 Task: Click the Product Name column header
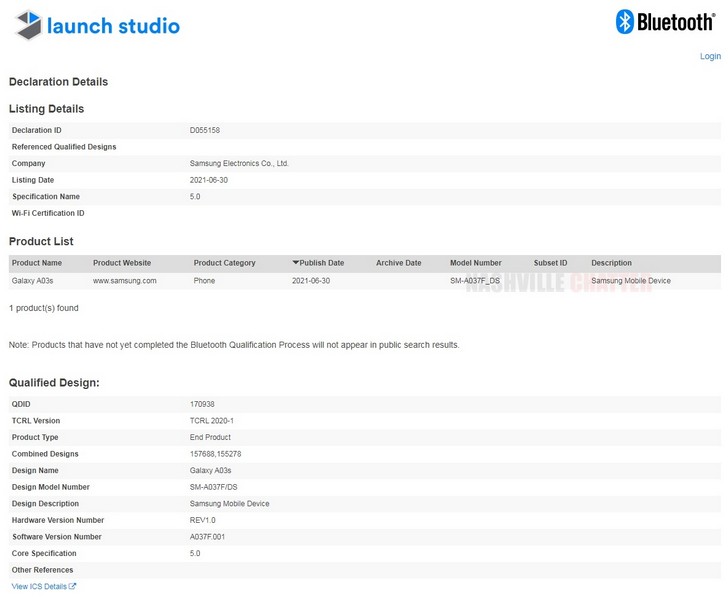pyautogui.click(x=37, y=263)
